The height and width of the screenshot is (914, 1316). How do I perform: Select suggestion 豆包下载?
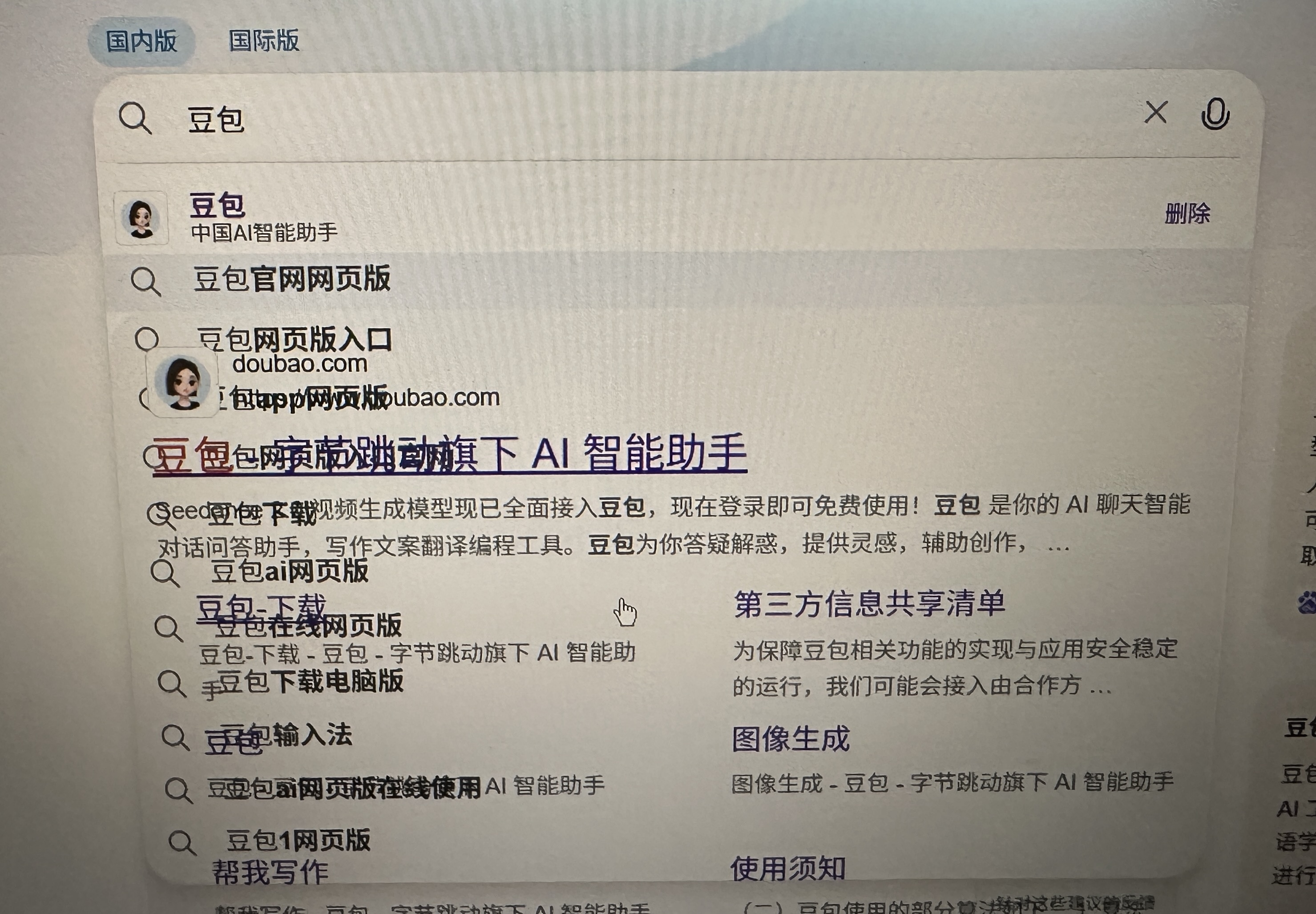point(262,514)
